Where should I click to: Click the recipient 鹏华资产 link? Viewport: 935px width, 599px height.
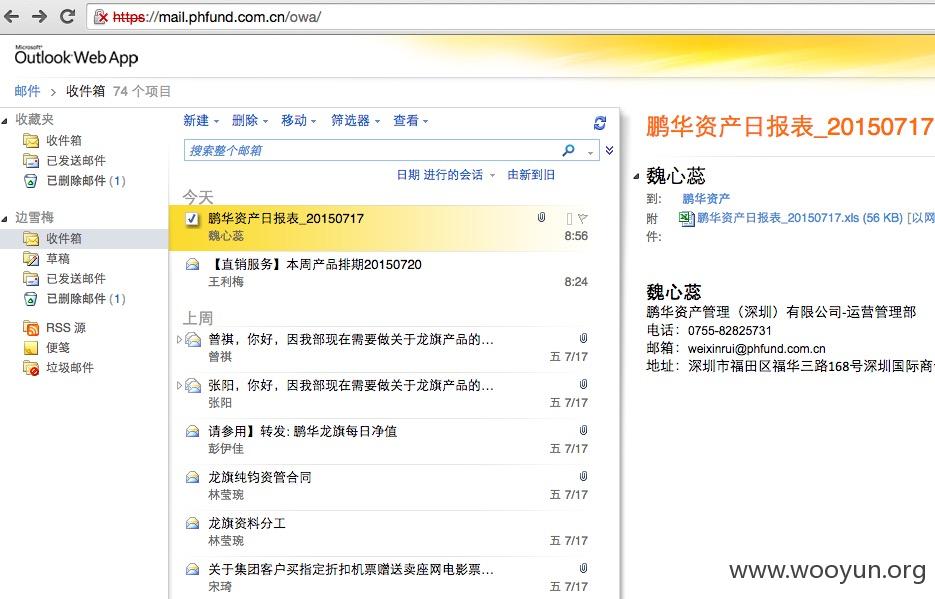point(706,198)
